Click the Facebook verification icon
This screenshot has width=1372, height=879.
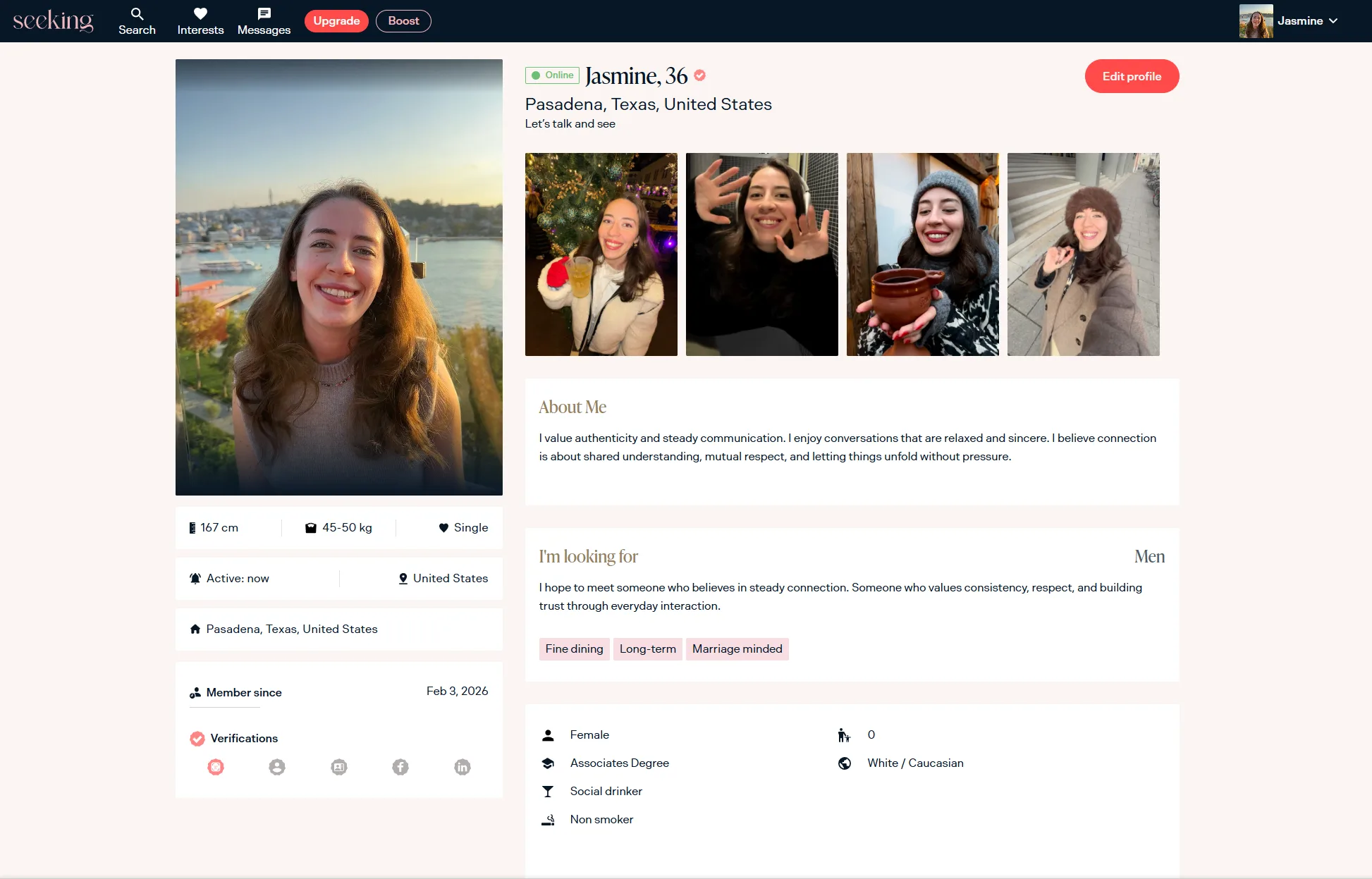point(400,767)
